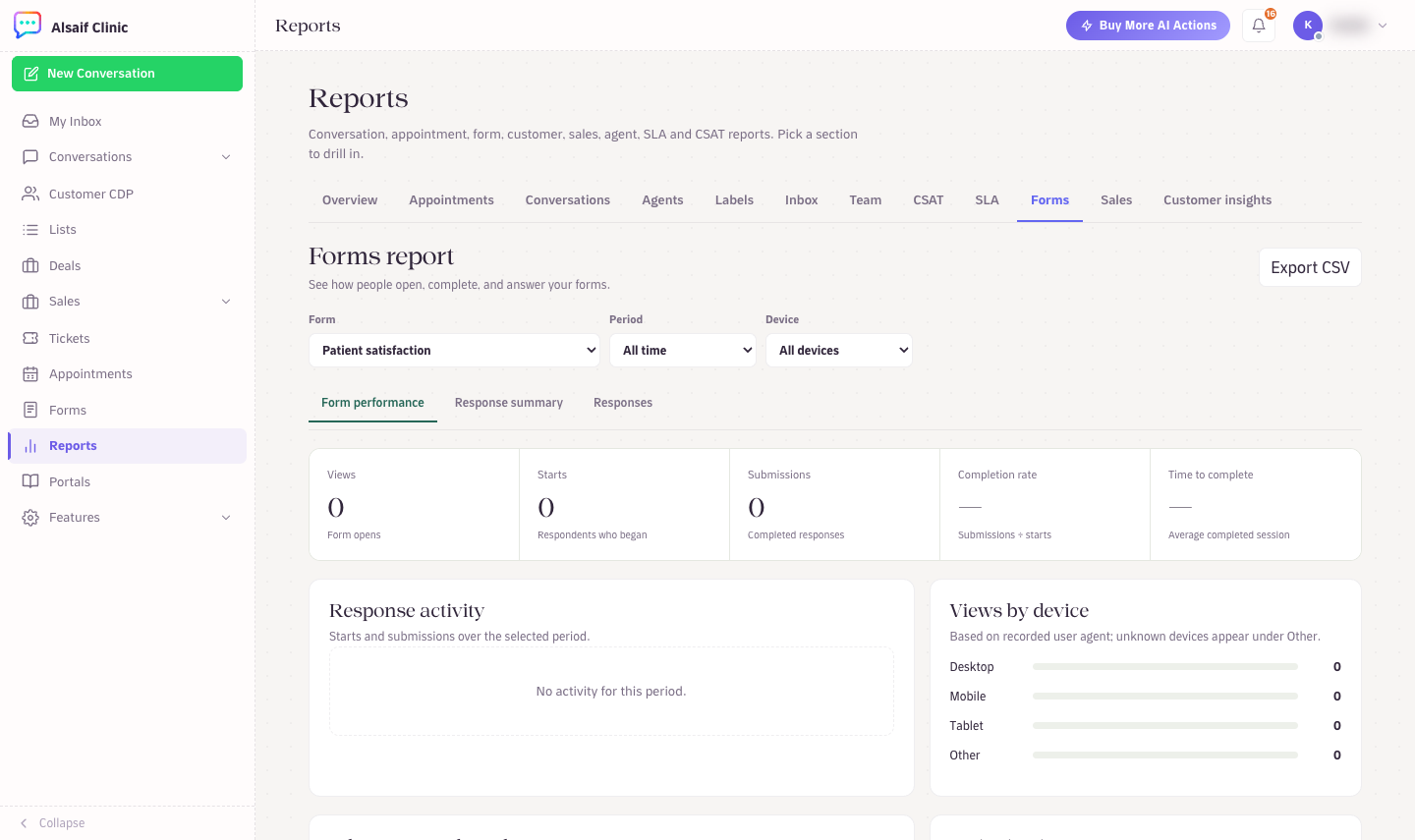Viewport: 1415px width, 840px height.
Task: Open the Period dropdown
Action: tap(683, 351)
